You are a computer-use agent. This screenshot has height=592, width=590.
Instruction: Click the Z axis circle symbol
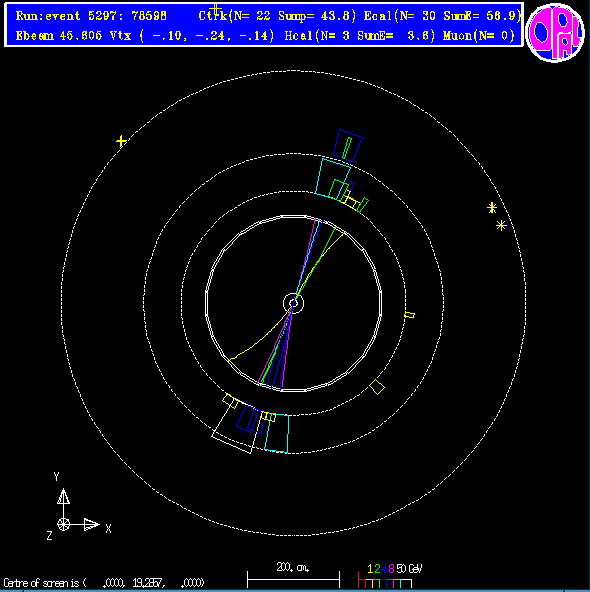coord(63,524)
